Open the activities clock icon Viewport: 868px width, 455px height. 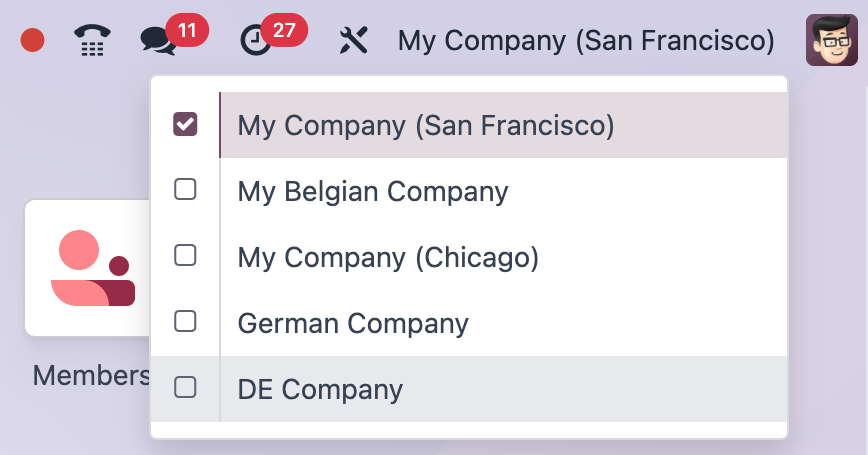(x=256, y=40)
